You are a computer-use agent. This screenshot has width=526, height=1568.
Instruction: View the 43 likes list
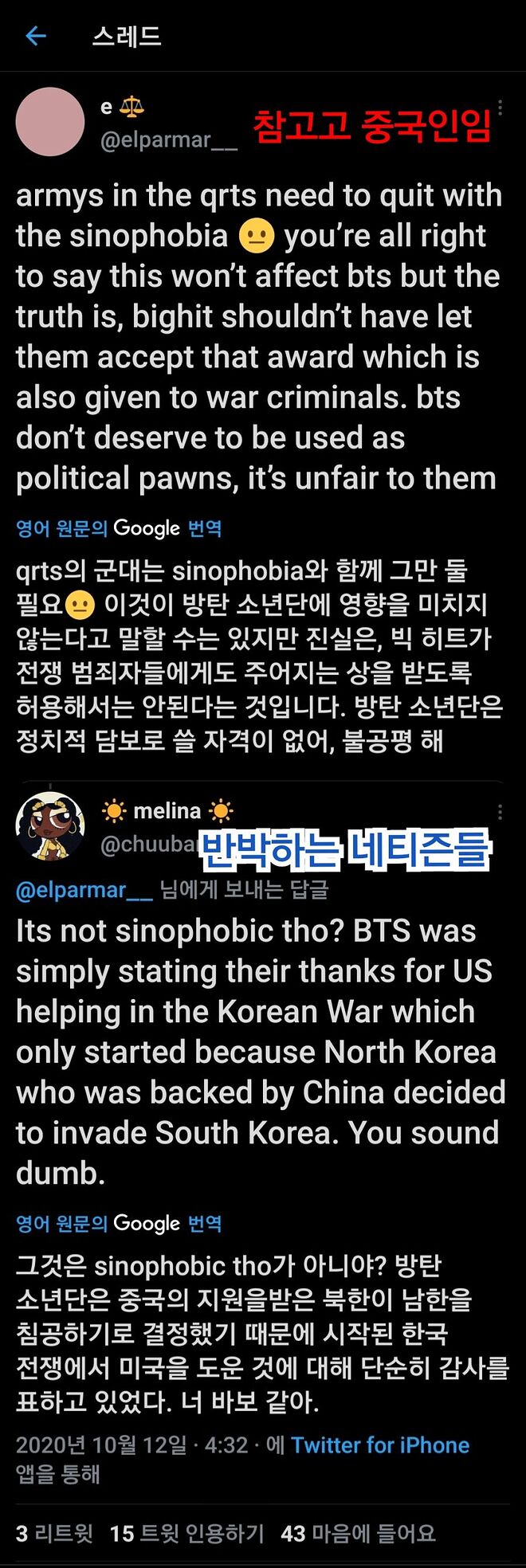(359, 1533)
